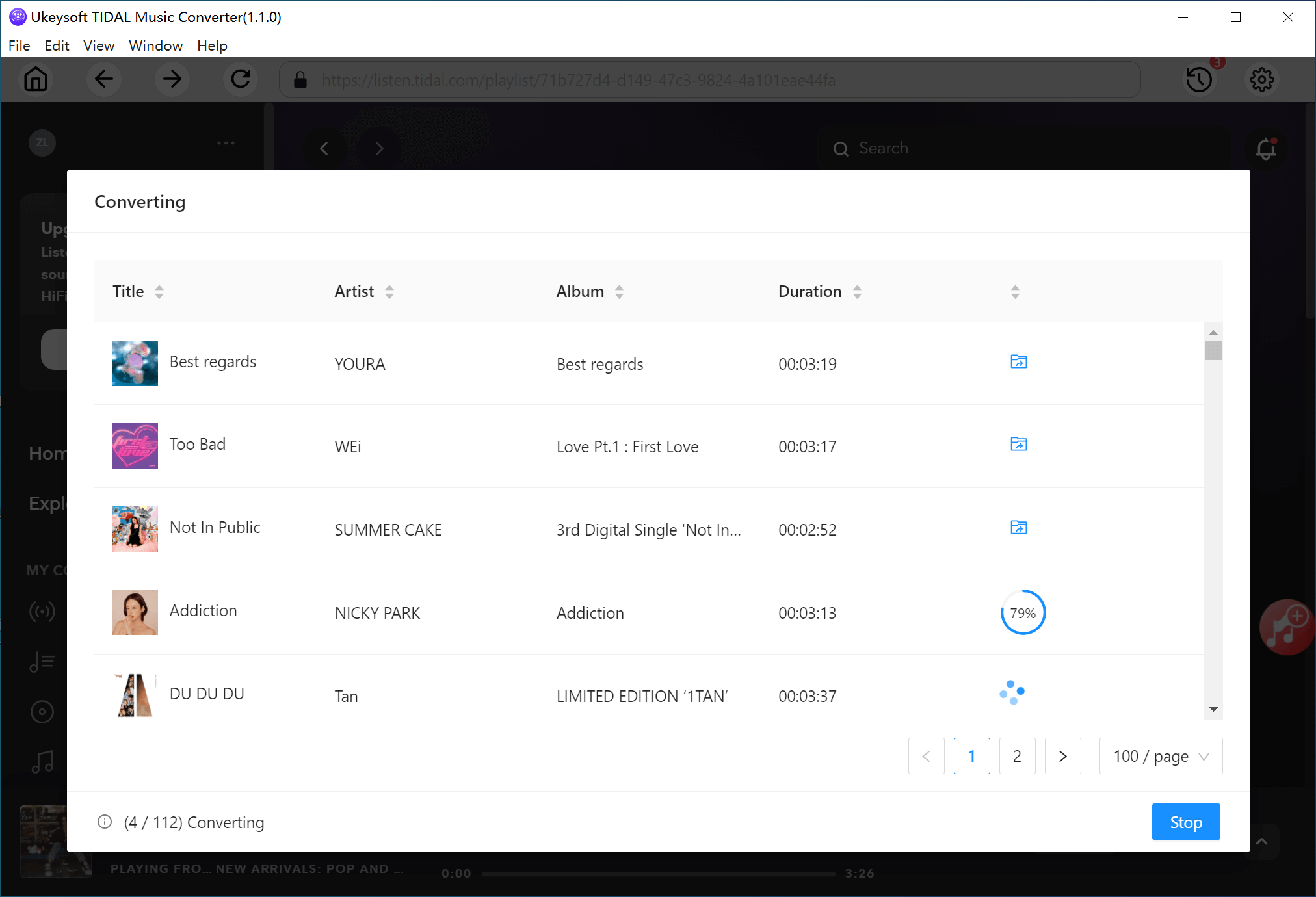The width and height of the screenshot is (1316, 897).
Task: Click the Artist column sort toggle
Action: point(391,292)
